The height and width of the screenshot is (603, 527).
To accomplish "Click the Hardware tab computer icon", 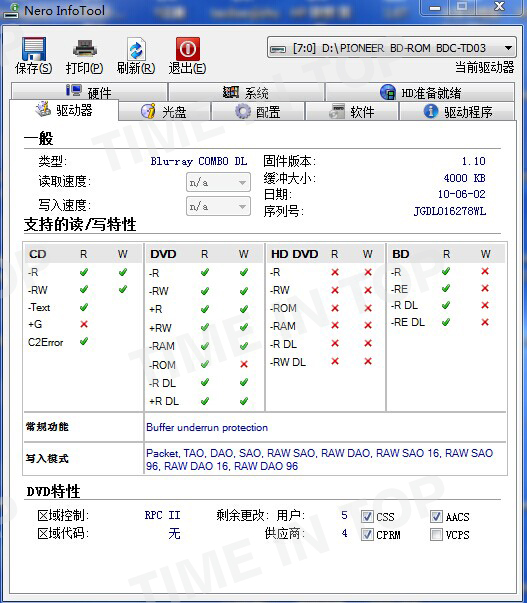I will click(x=74, y=91).
